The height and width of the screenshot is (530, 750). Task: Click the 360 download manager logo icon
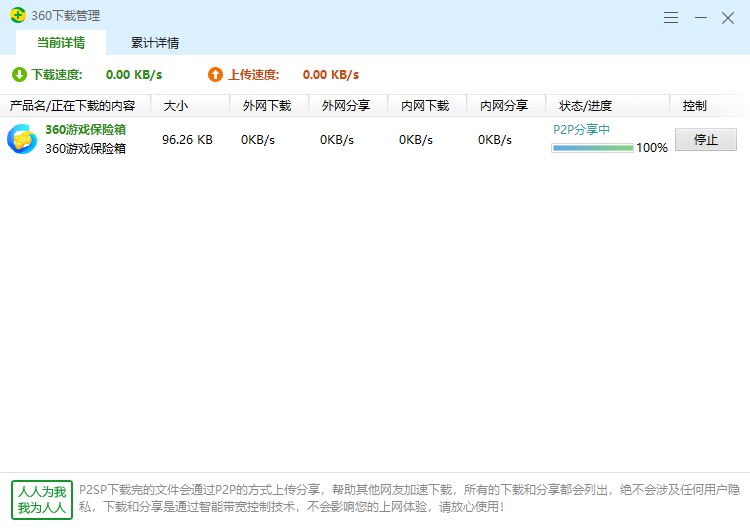point(18,15)
